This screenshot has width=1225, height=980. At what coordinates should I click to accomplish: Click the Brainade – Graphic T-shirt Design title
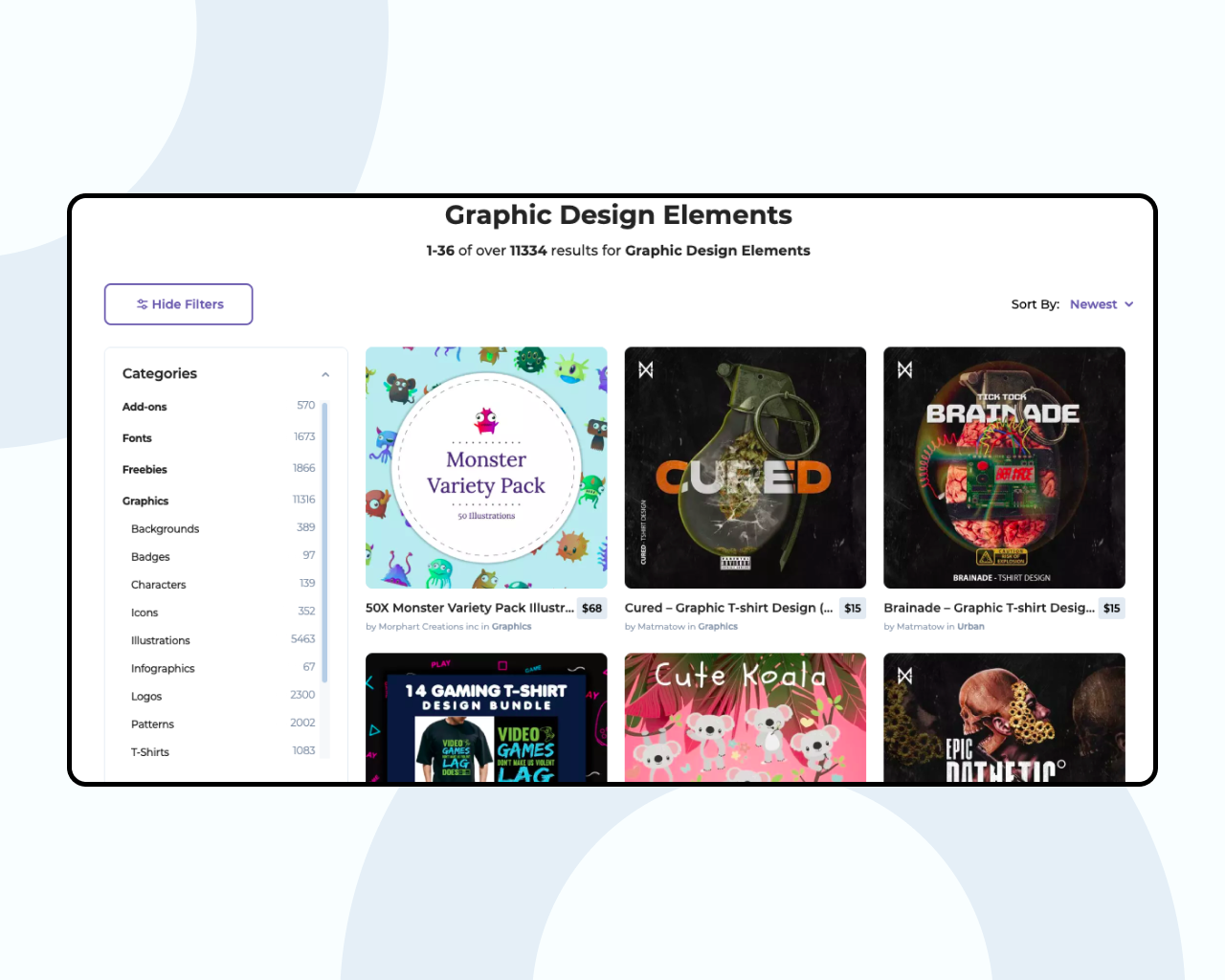(989, 608)
